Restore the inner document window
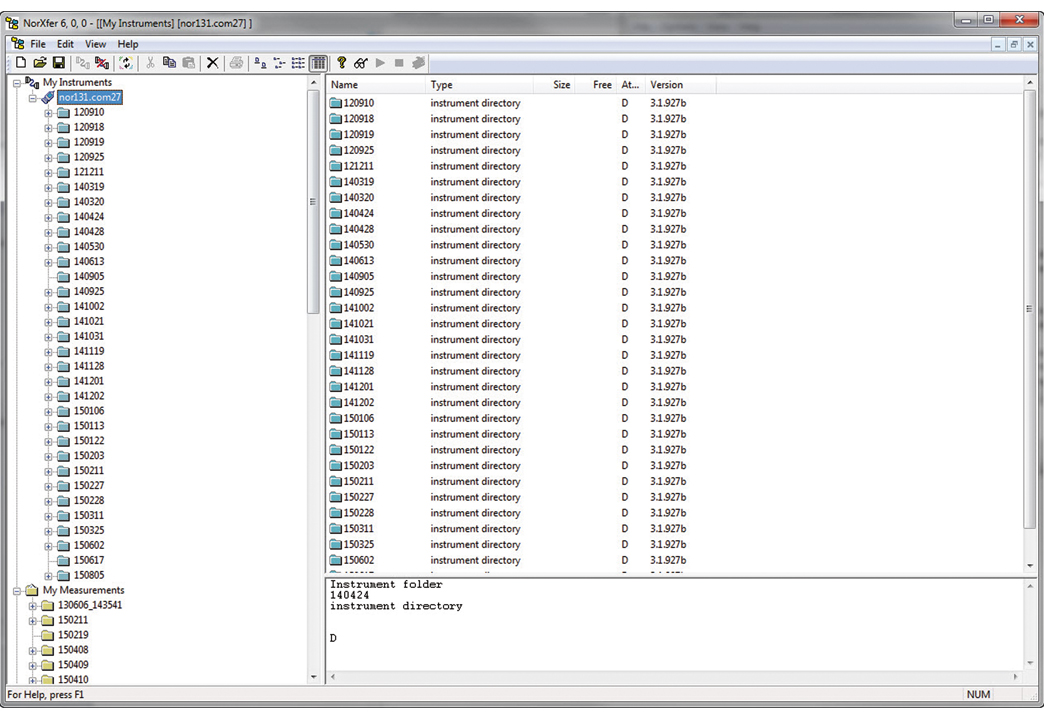1044x719 pixels. [1013, 45]
